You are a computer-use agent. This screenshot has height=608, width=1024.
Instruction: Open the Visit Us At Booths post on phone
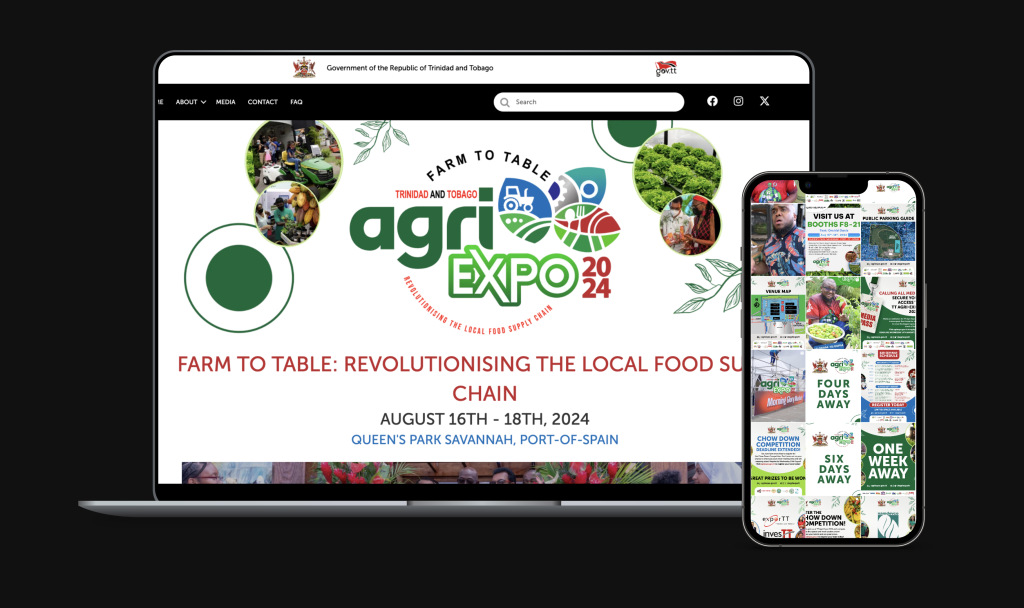(x=833, y=242)
